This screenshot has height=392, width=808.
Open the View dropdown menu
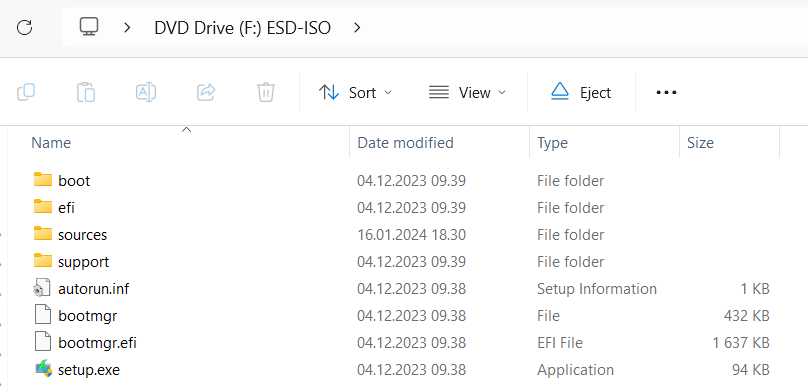pyautogui.click(x=467, y=93)
